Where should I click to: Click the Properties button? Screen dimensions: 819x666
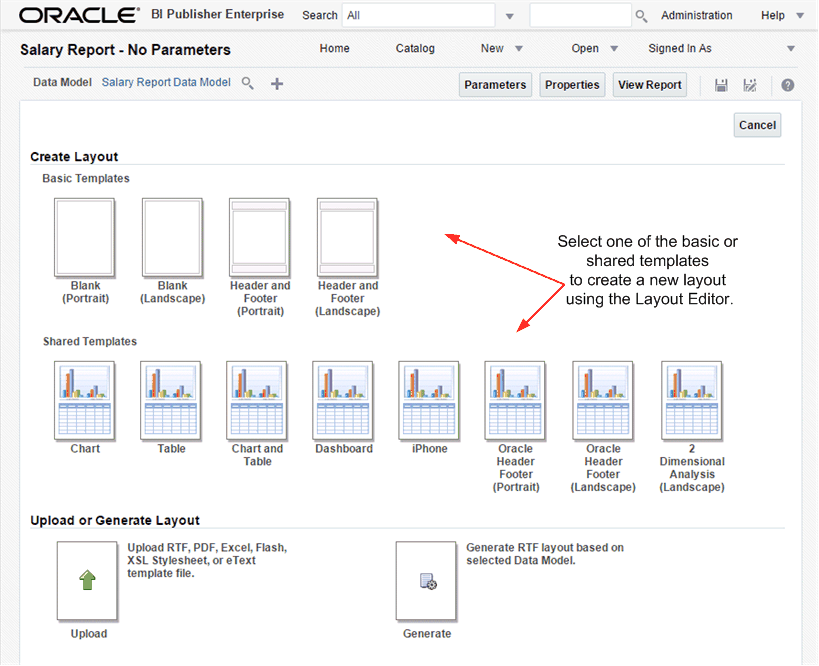[x=572, y=85]
